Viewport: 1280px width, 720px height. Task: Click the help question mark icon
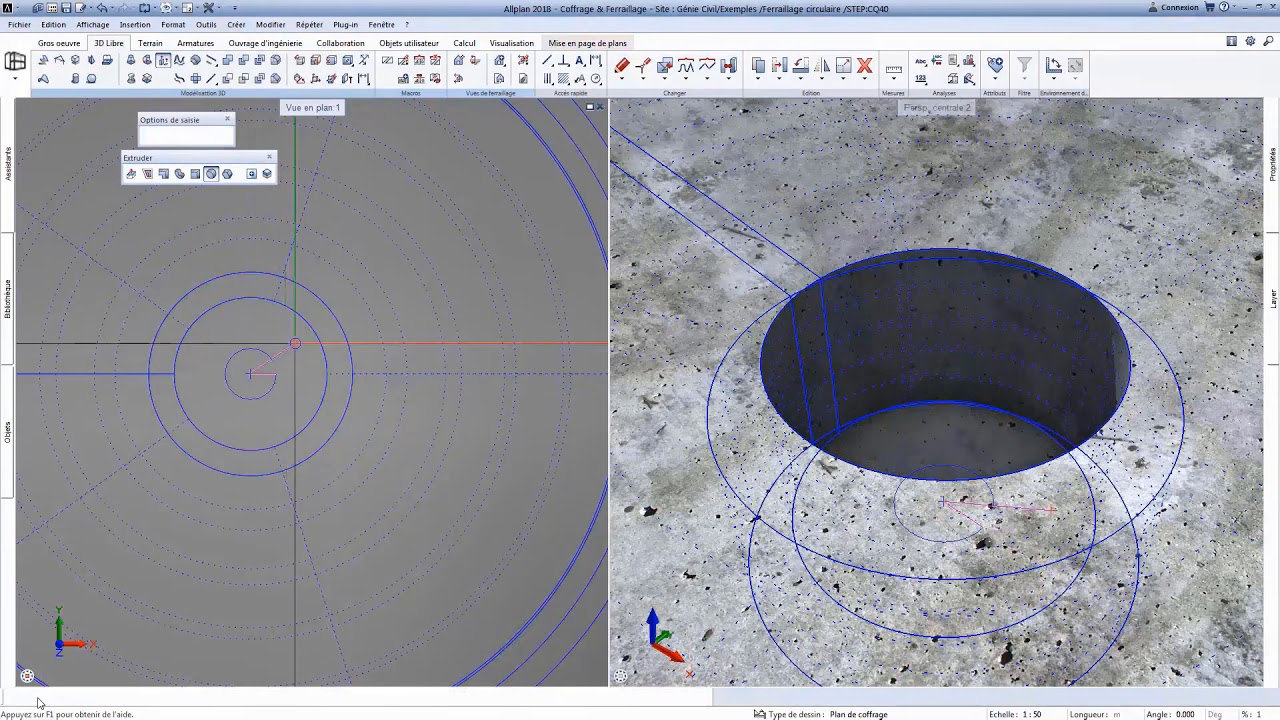click(x=1224, y=7)
